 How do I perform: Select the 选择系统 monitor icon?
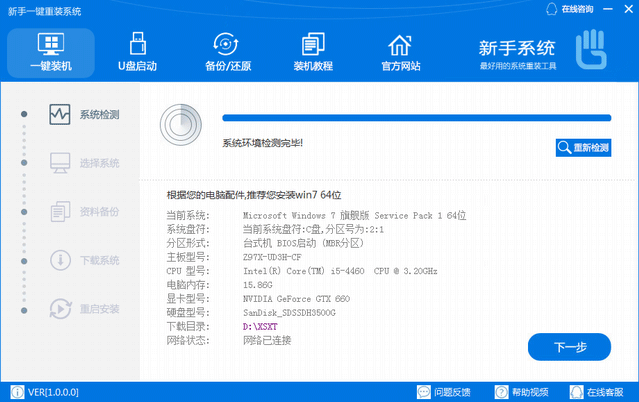60,163
